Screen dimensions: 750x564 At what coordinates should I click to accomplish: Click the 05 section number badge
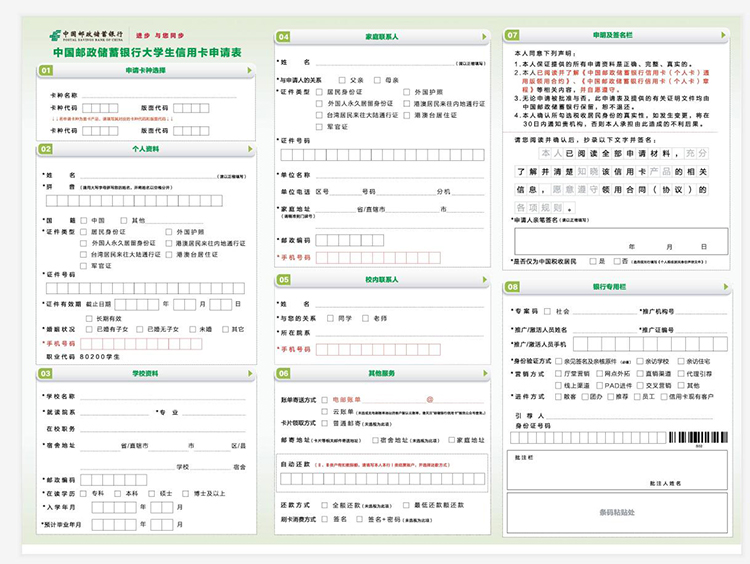tap(283, 279)
